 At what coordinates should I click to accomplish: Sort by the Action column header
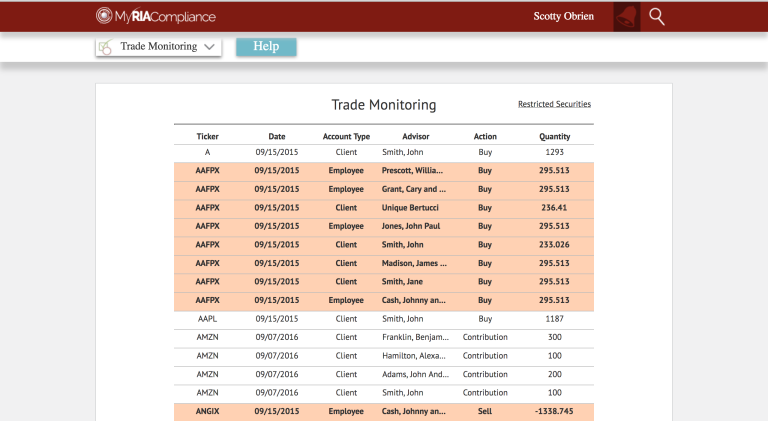coord(485,136)
